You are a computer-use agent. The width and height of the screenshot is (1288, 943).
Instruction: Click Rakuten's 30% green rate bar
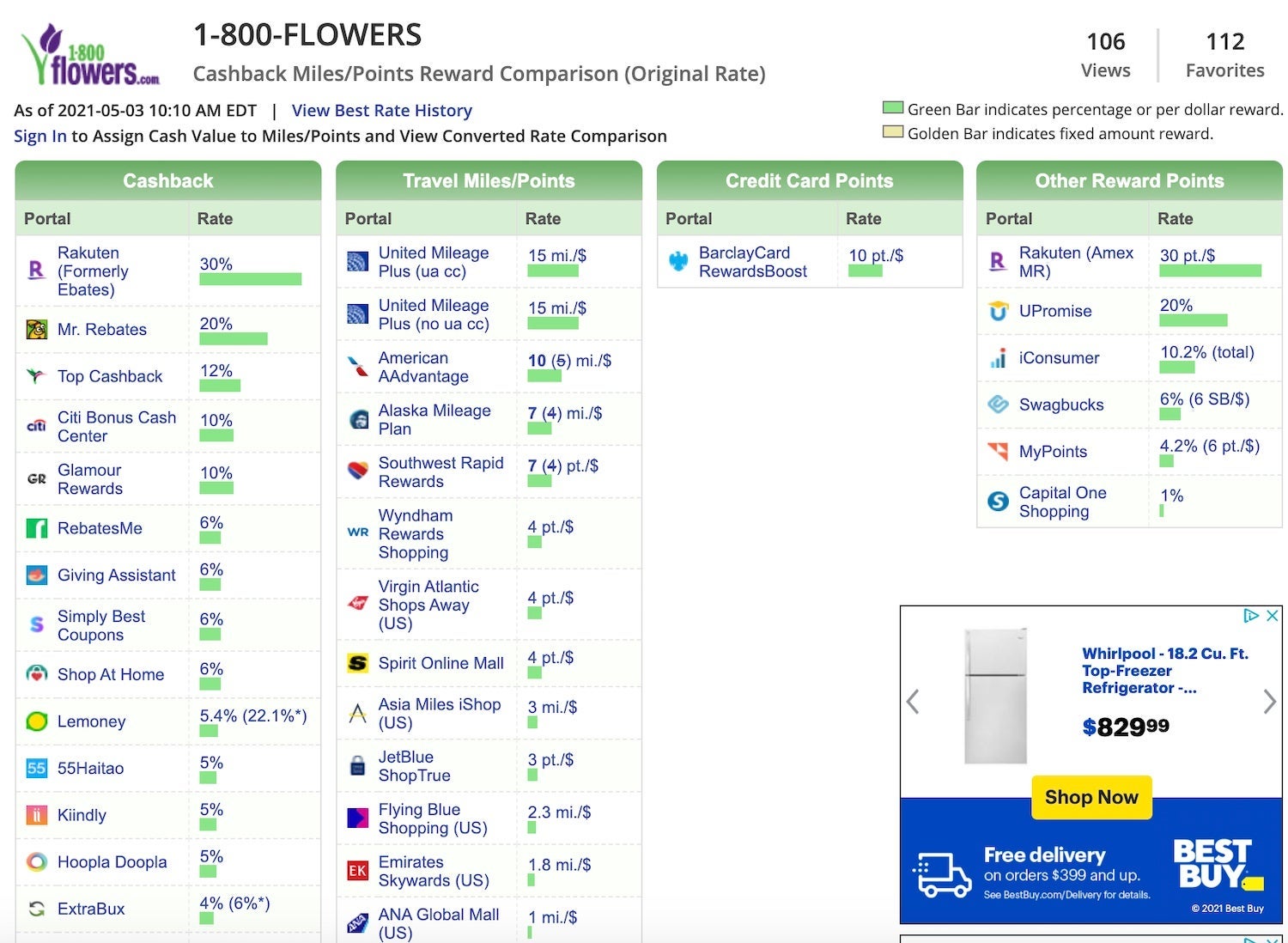point(249,277)
